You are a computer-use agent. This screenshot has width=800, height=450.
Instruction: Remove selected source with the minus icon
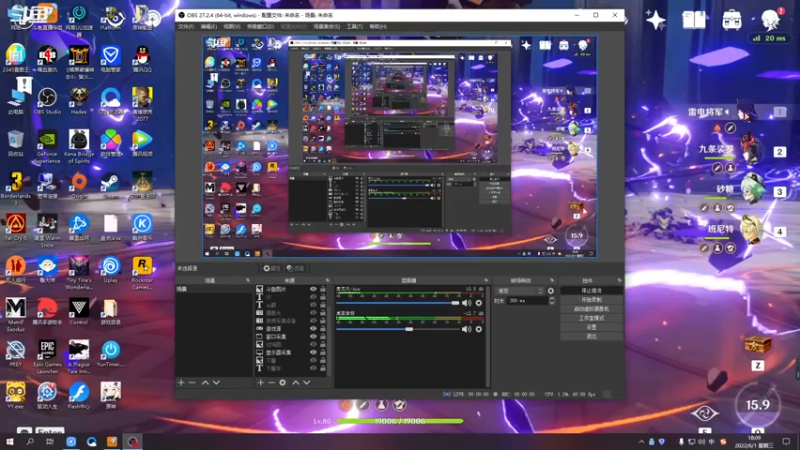[x=271, y=383]
